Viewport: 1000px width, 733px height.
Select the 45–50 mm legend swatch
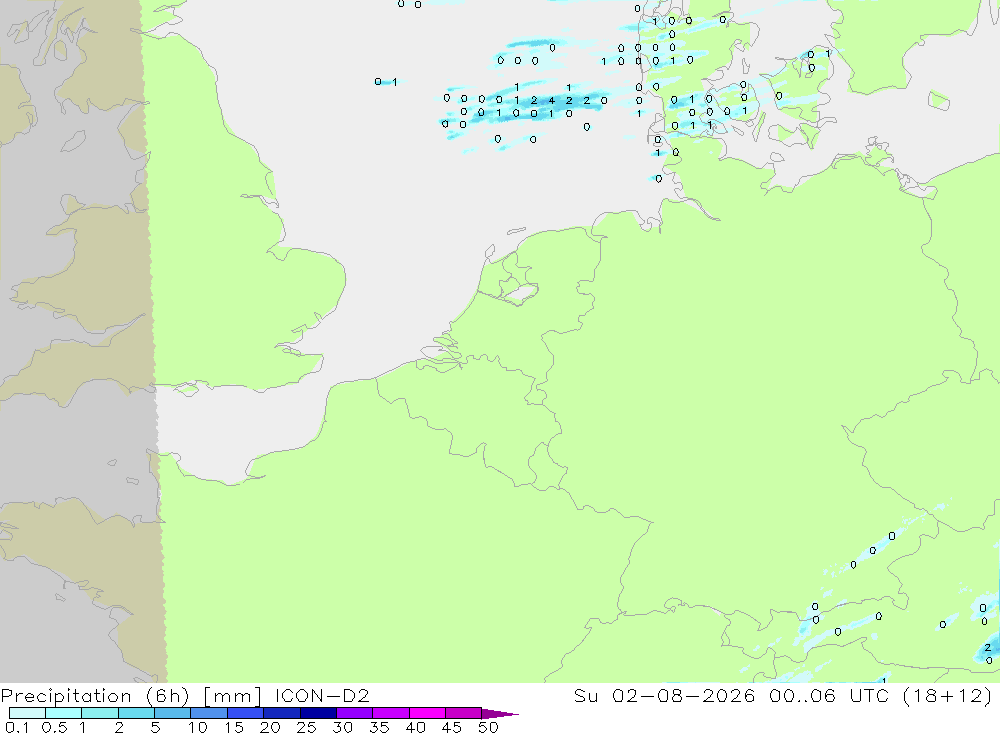(464, 713)
